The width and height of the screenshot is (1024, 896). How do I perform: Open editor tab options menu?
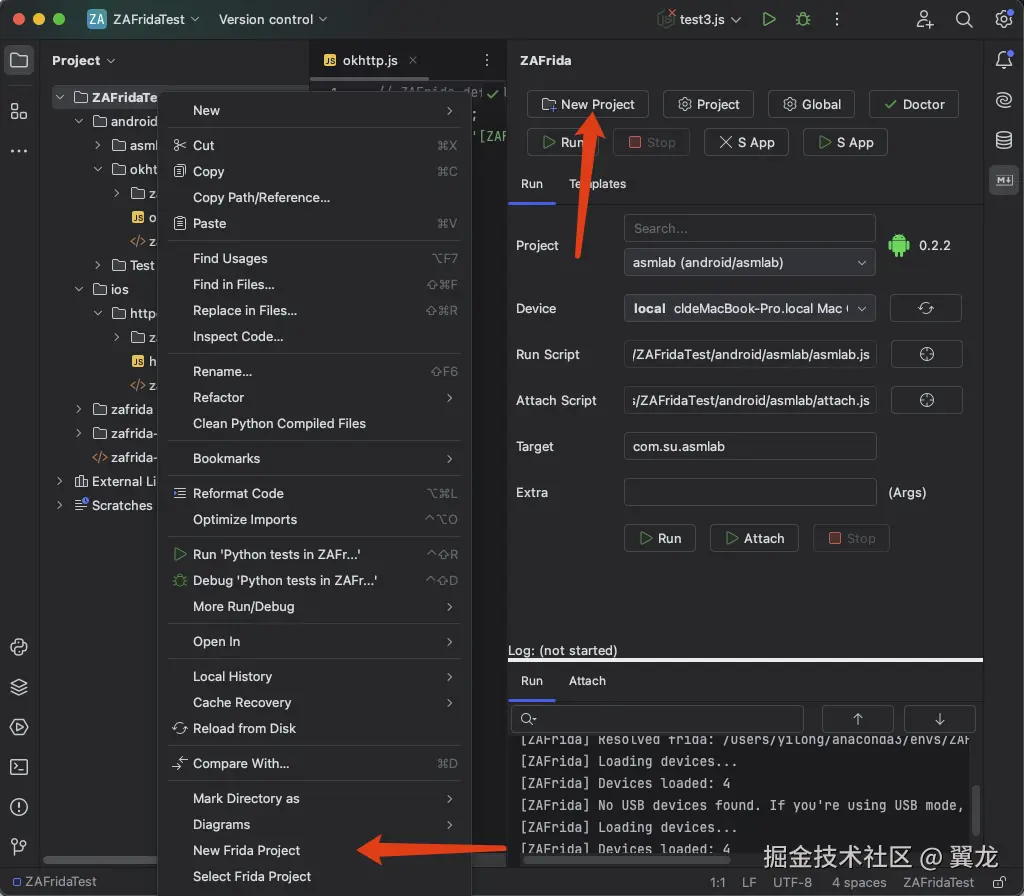(487, 60)
